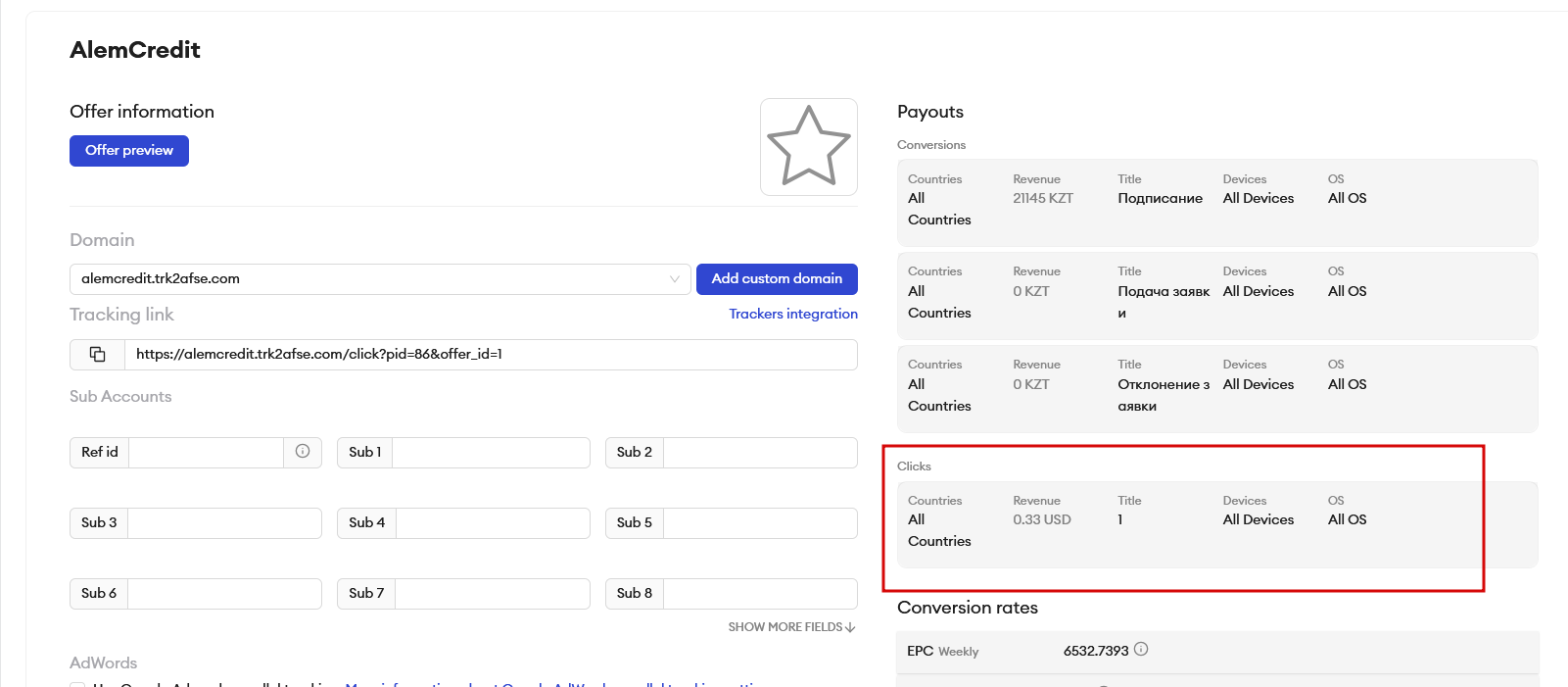Click the Tracking link label

click(121, 315)
